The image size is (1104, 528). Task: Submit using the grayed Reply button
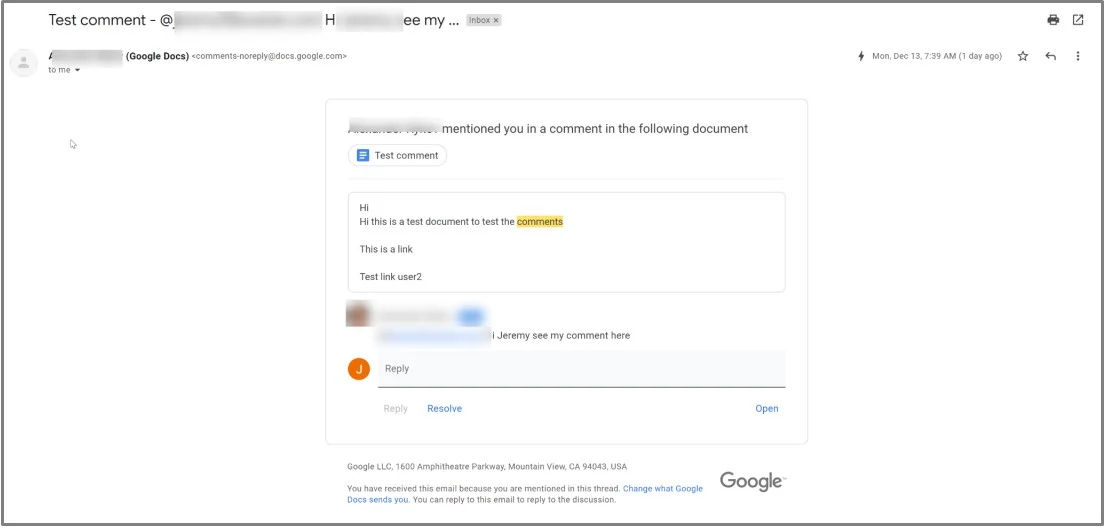click(x=396, y=408)
